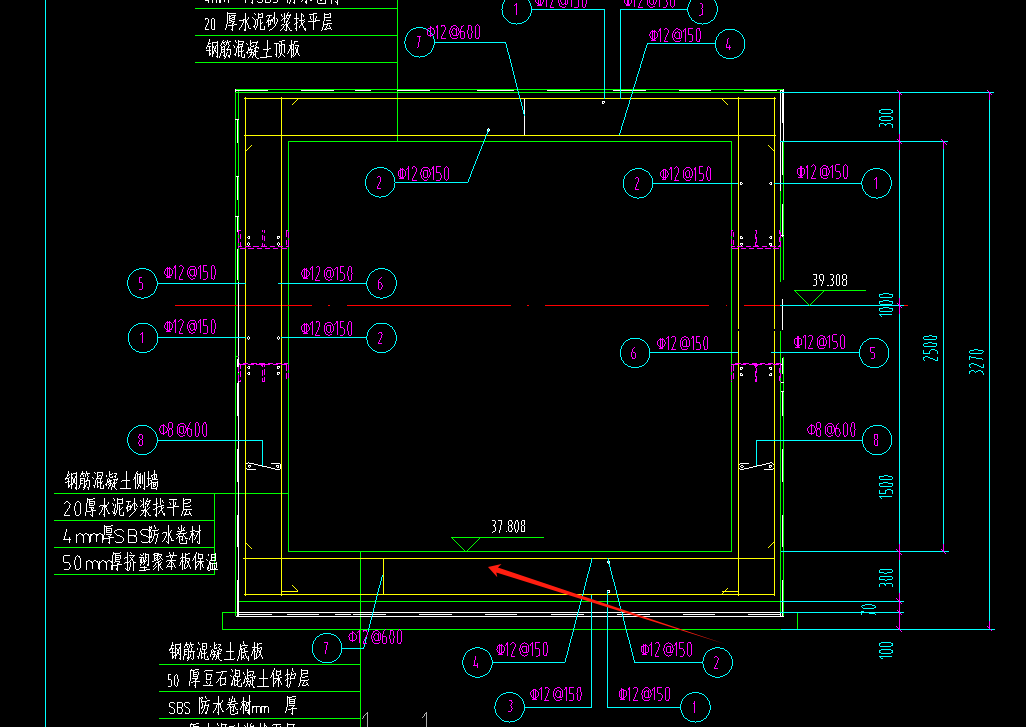
Task: Select the 100 dimension value
Action: click(885, 649)
